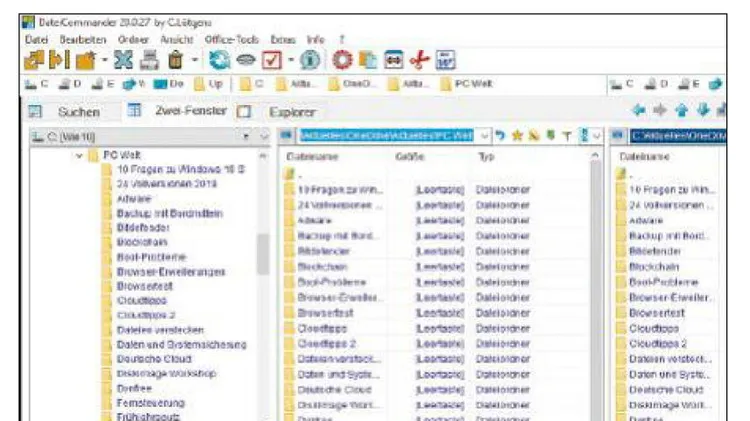Select drive D in left drive bar
The width and height of the screenshot is (750, 421).
70,84
